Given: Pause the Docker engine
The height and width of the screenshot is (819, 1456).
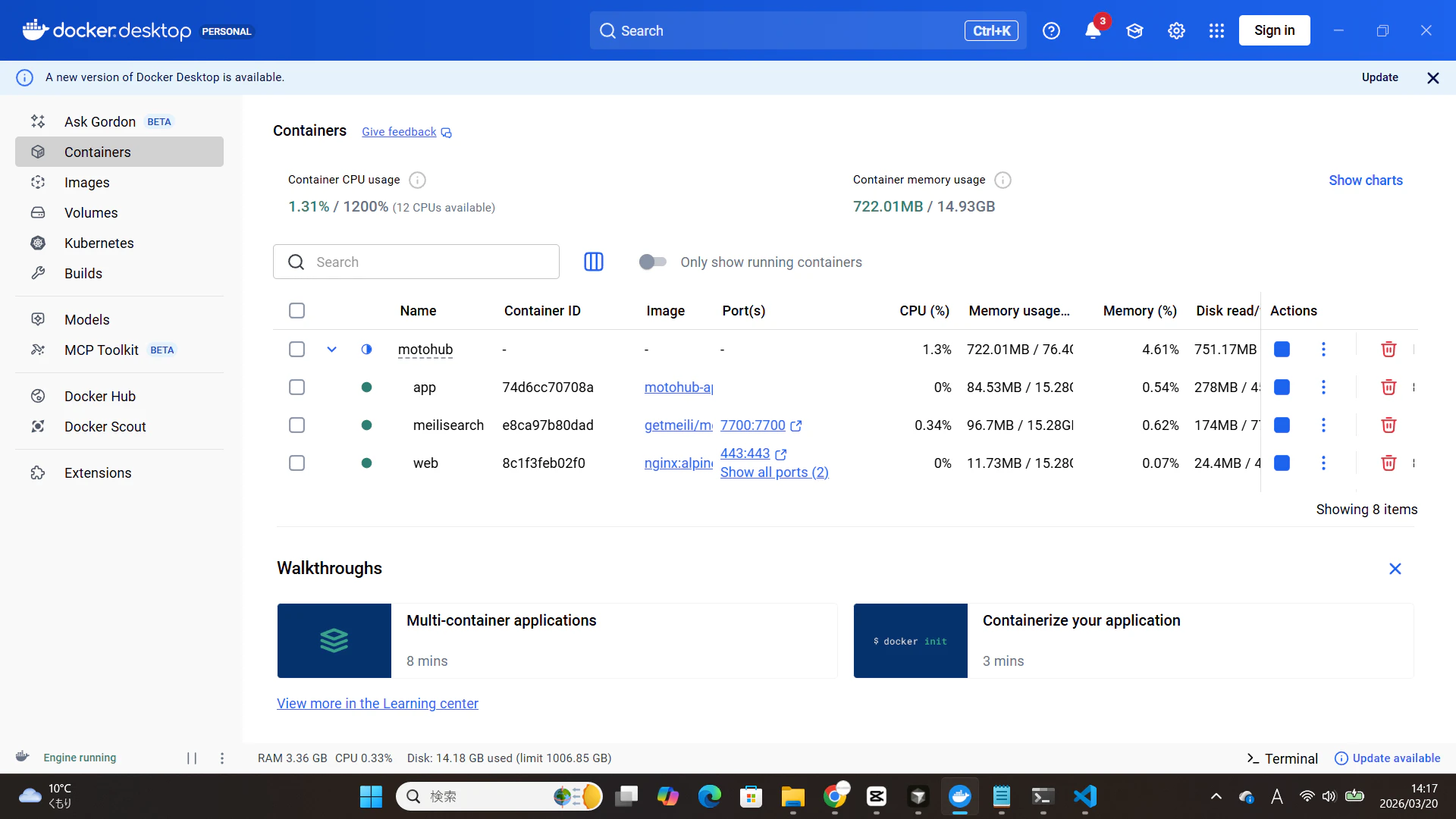Looking at the screenshot, I should 192,758.
